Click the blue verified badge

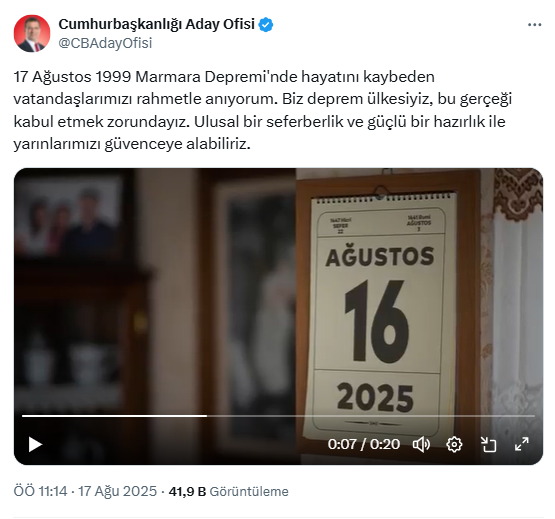click(x=266, y=25)
